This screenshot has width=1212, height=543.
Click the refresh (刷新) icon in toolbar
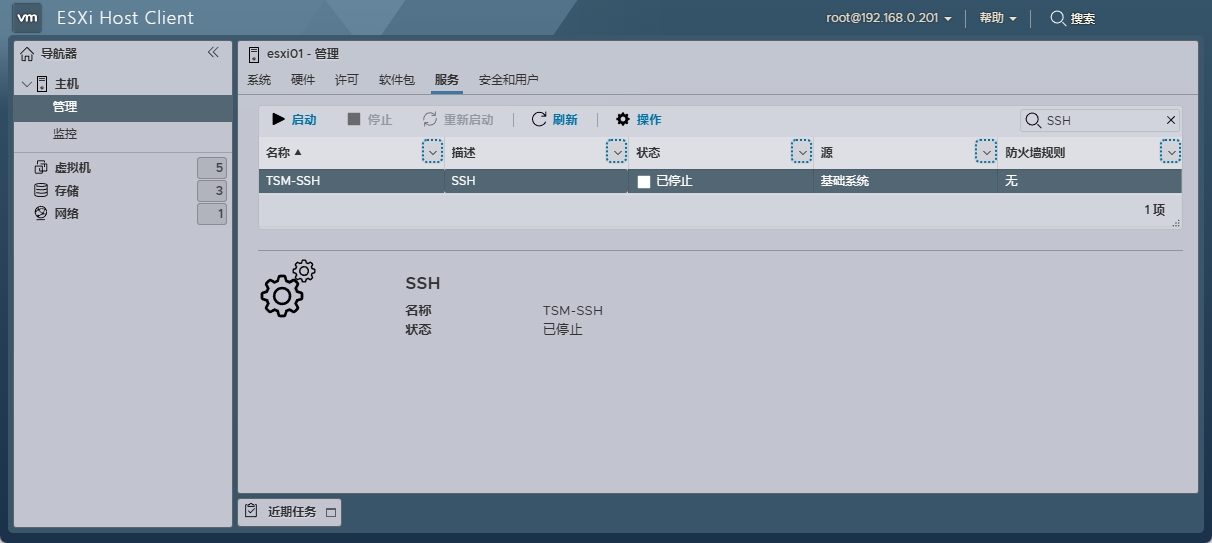click(539, 119)
